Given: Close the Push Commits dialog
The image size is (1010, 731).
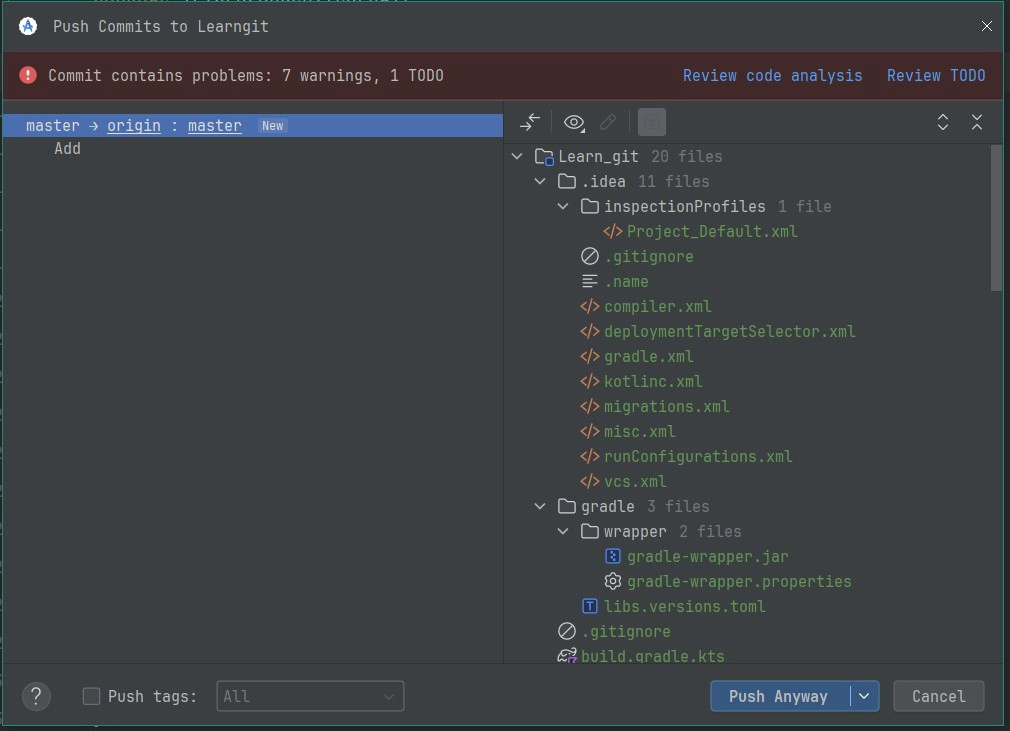Looking at the screenshot, I should pos(986,26).
